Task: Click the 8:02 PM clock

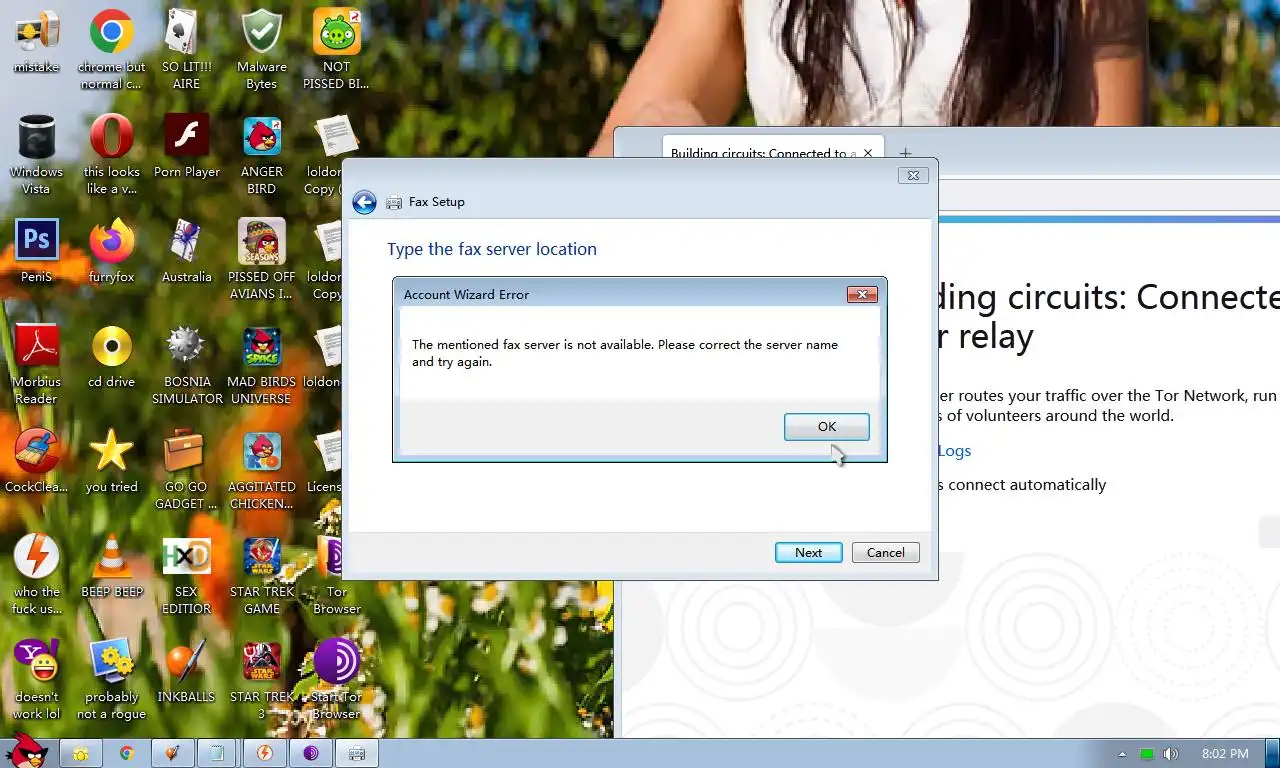Action: coord(1225,754)
